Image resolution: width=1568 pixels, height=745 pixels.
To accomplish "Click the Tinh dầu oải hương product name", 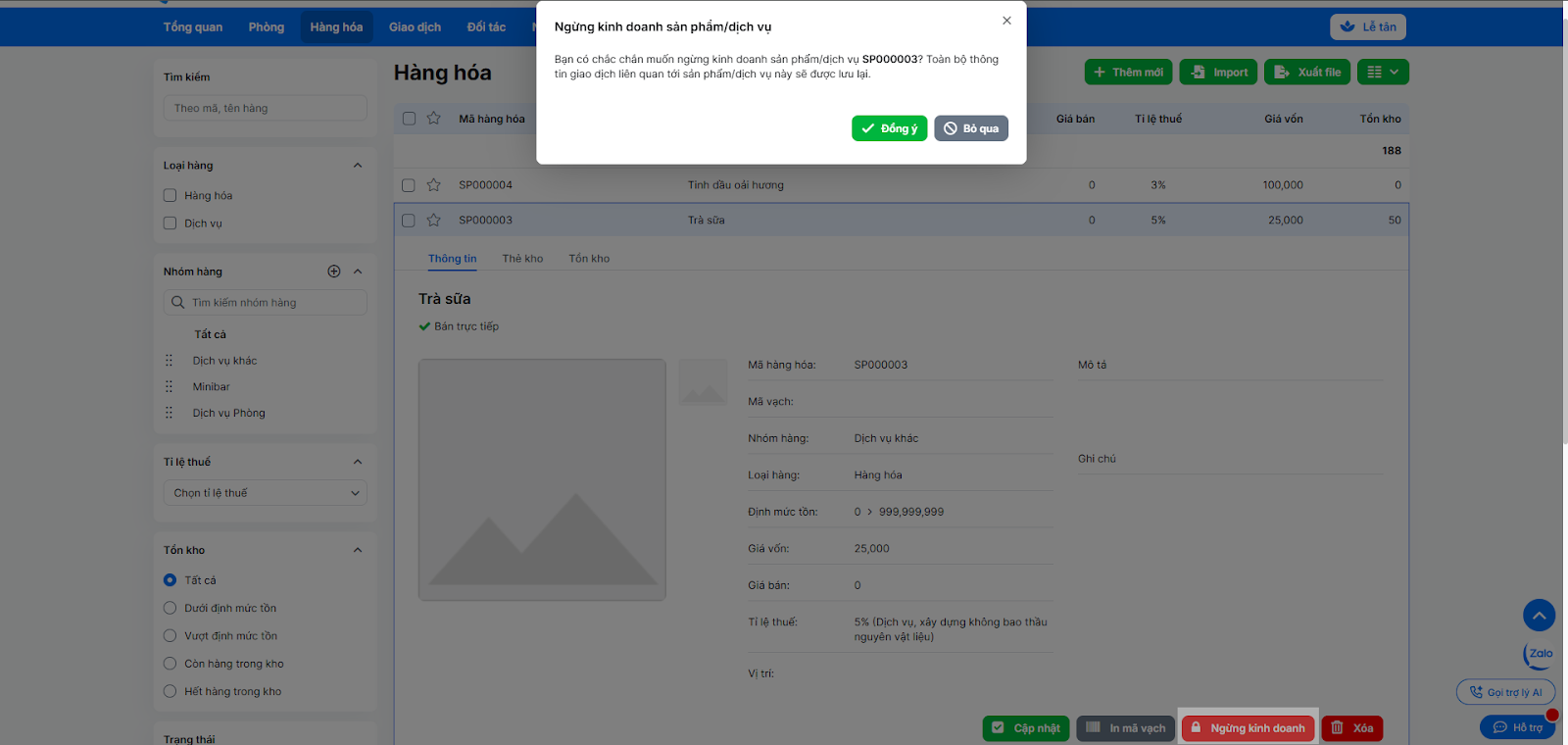I will tap(736, 185).
